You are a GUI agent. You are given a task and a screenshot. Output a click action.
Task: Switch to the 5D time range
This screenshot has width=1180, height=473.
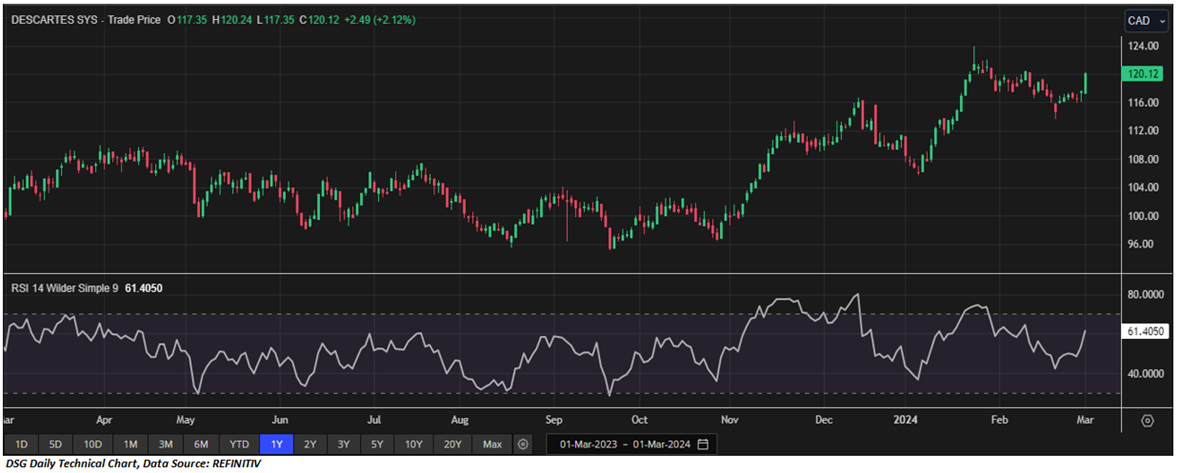click(56, 443)
